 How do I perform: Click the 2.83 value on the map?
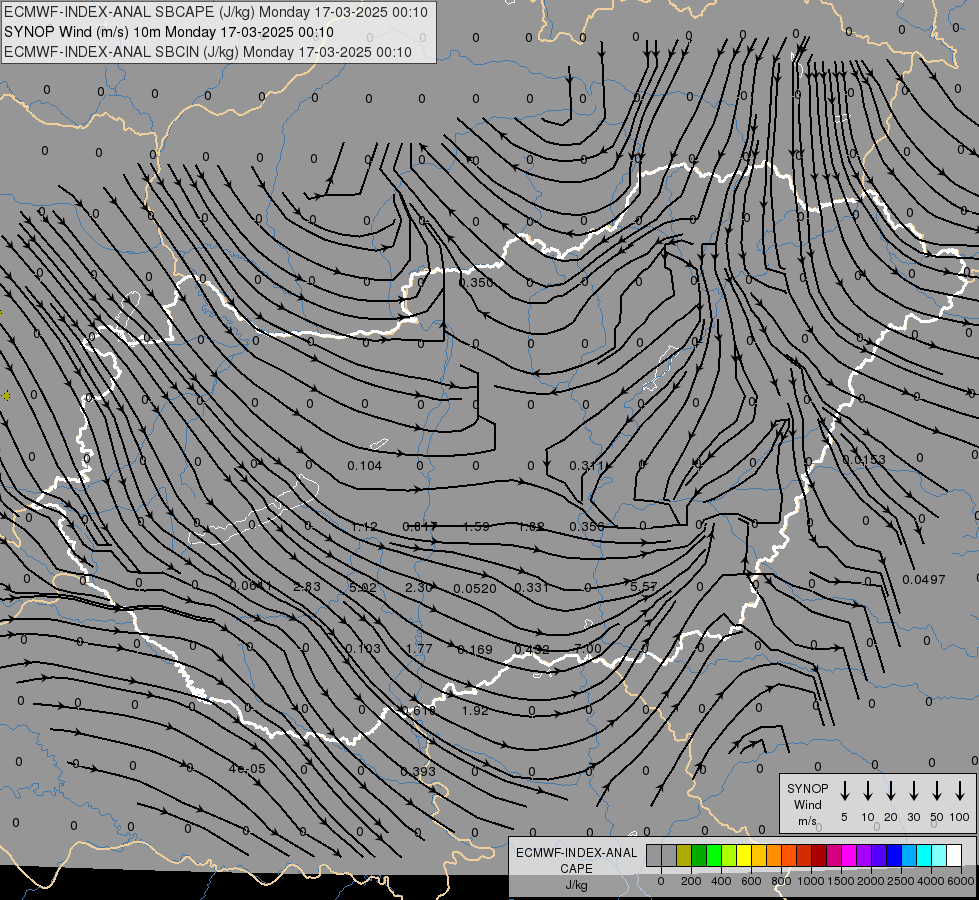307,586
